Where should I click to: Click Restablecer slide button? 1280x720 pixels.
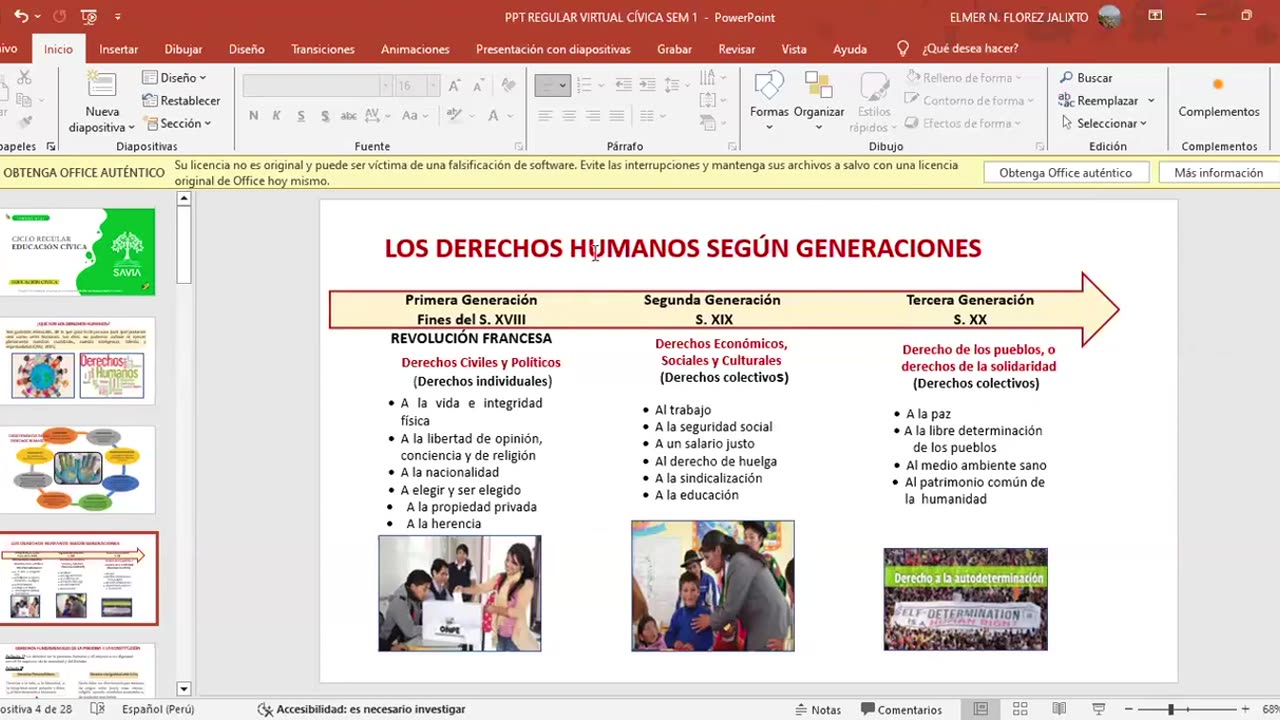(182, 100)
